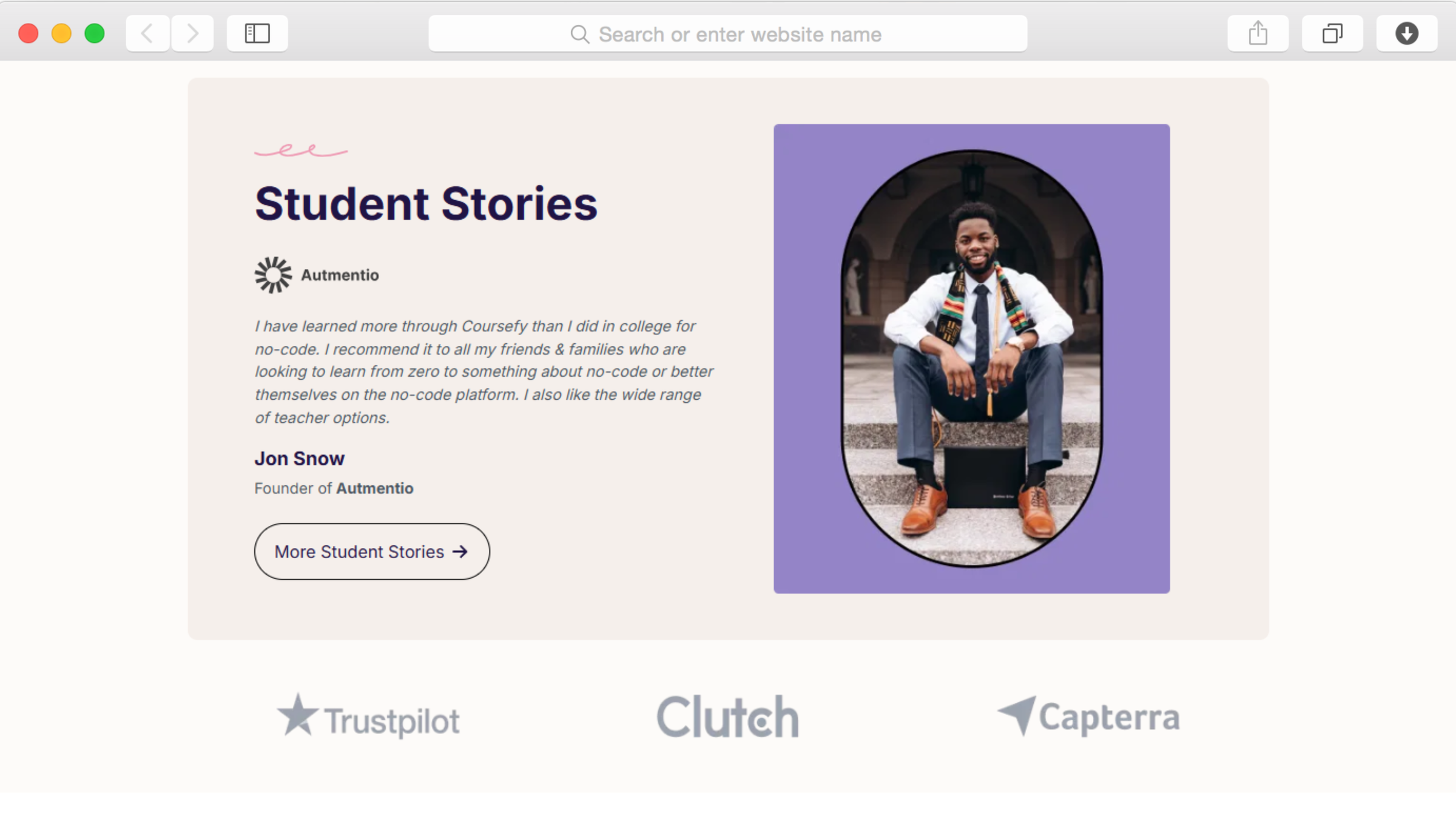Image resolution: width=1456 pixels, height=819 pixels.
Task: Click the Capterra arrow logo
Action: point(1018,715)
